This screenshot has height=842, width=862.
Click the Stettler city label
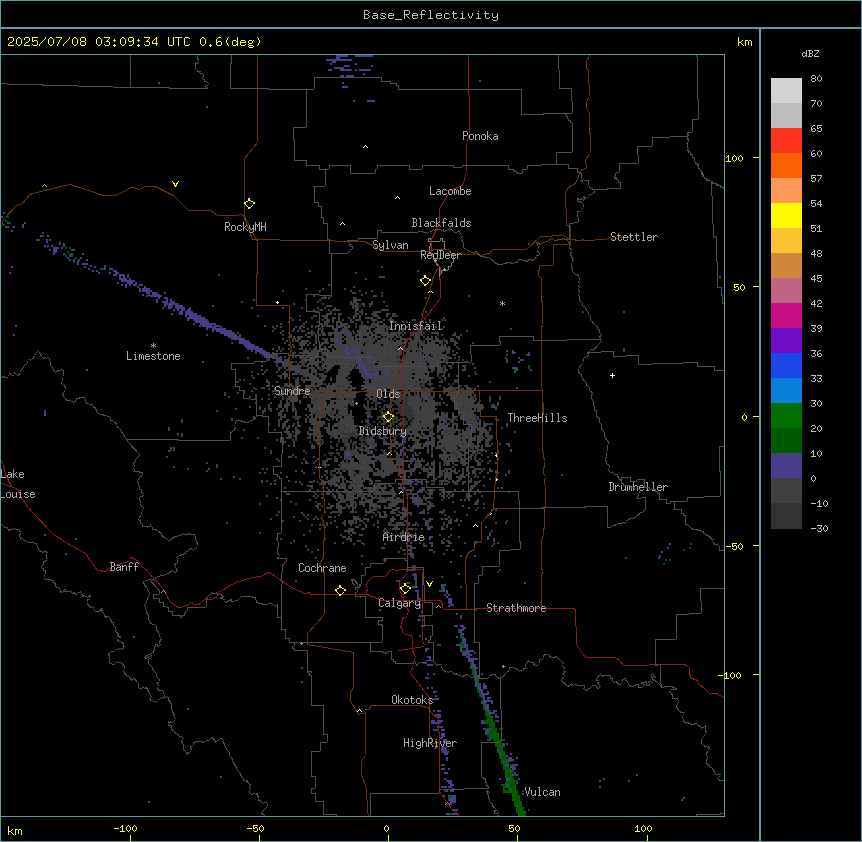634,237
